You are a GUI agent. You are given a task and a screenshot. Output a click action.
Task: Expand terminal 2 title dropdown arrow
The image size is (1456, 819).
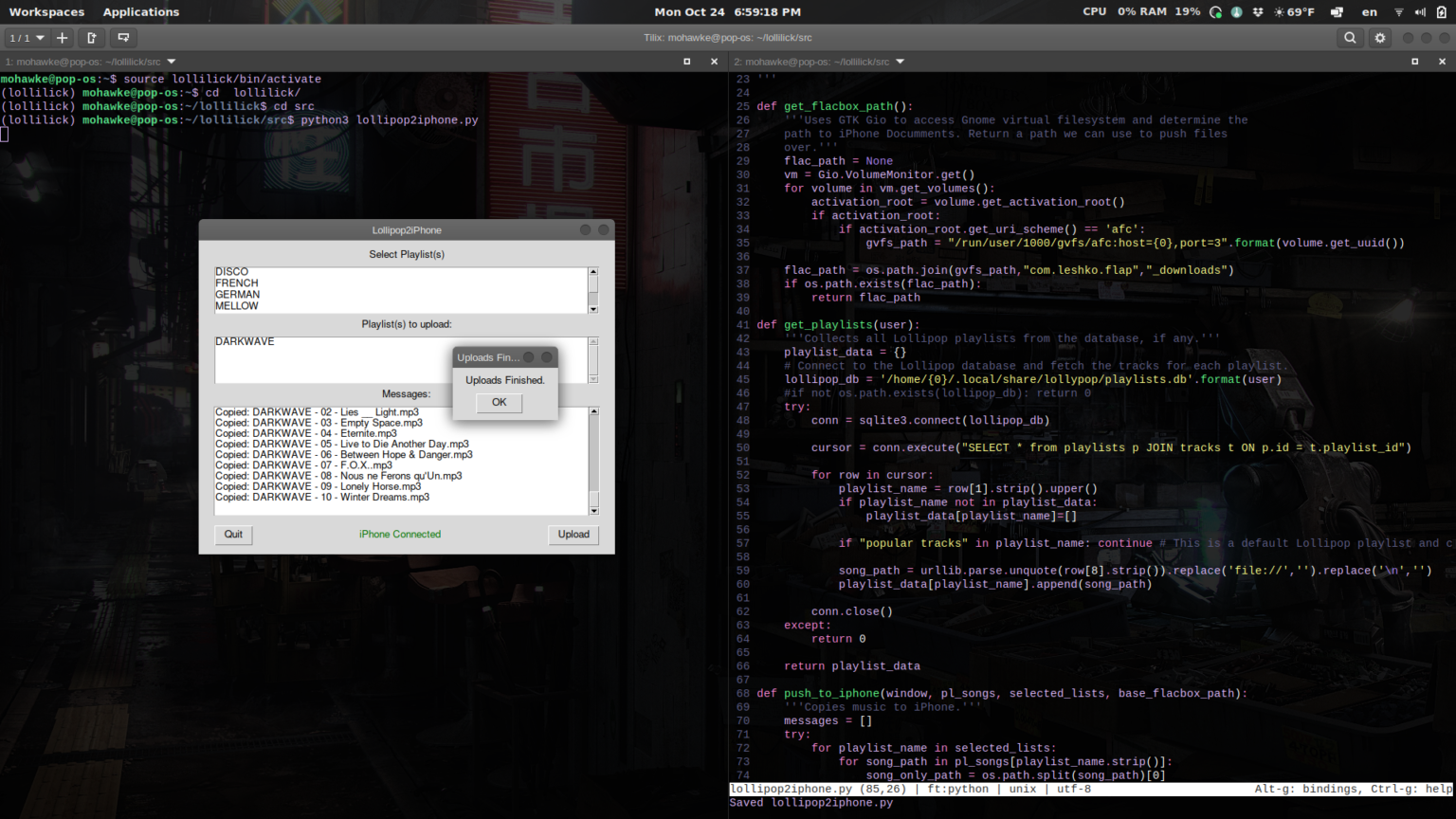900,61
